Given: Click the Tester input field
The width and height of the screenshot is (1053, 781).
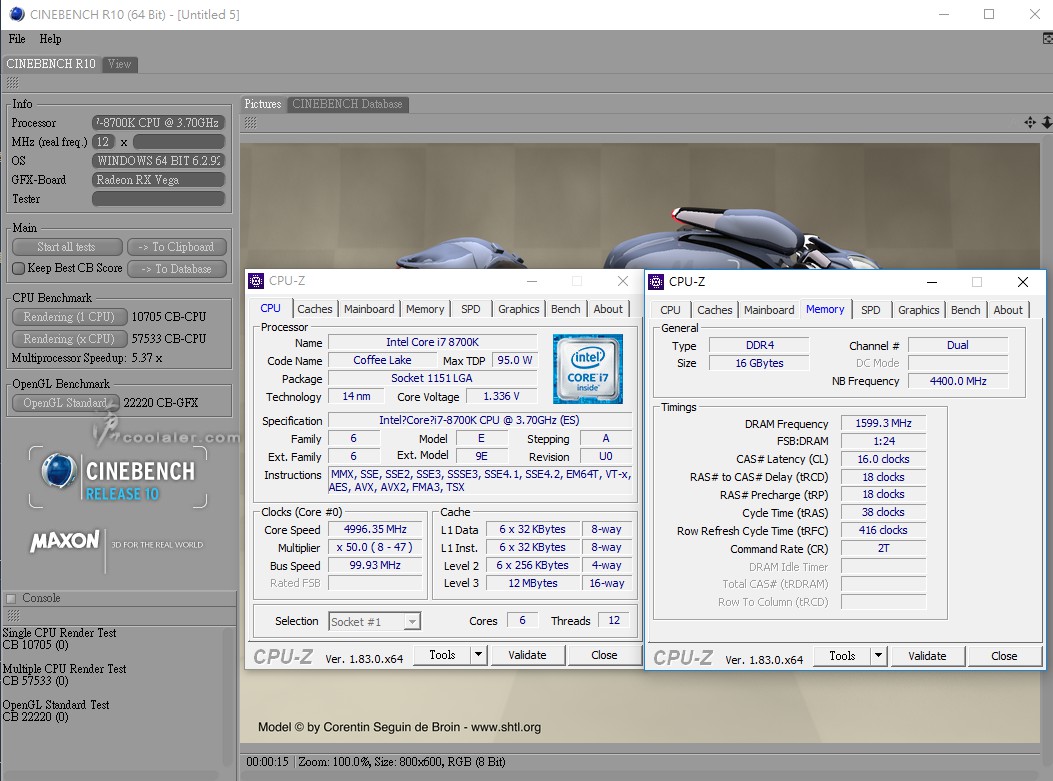Looking at the screenshot, I should tap(158, 199).
